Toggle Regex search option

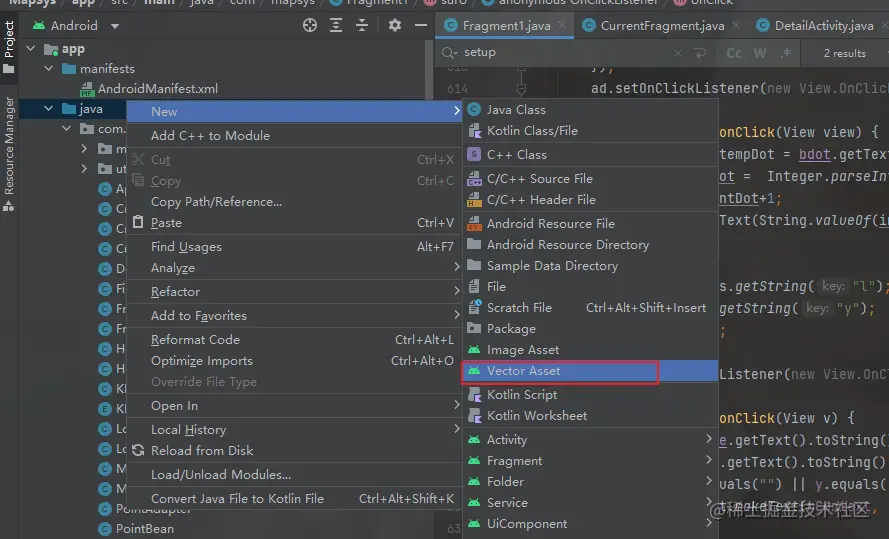coord(786,53)
